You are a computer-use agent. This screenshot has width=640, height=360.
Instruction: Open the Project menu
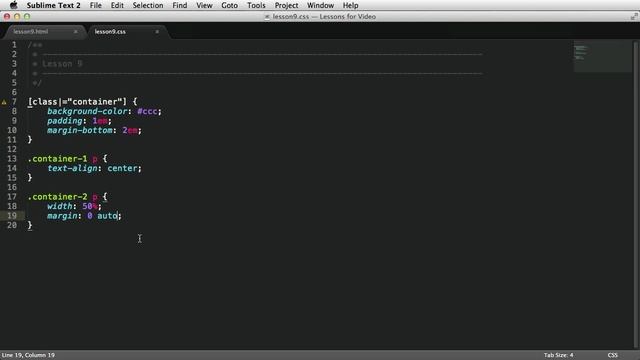coord(286,5)
